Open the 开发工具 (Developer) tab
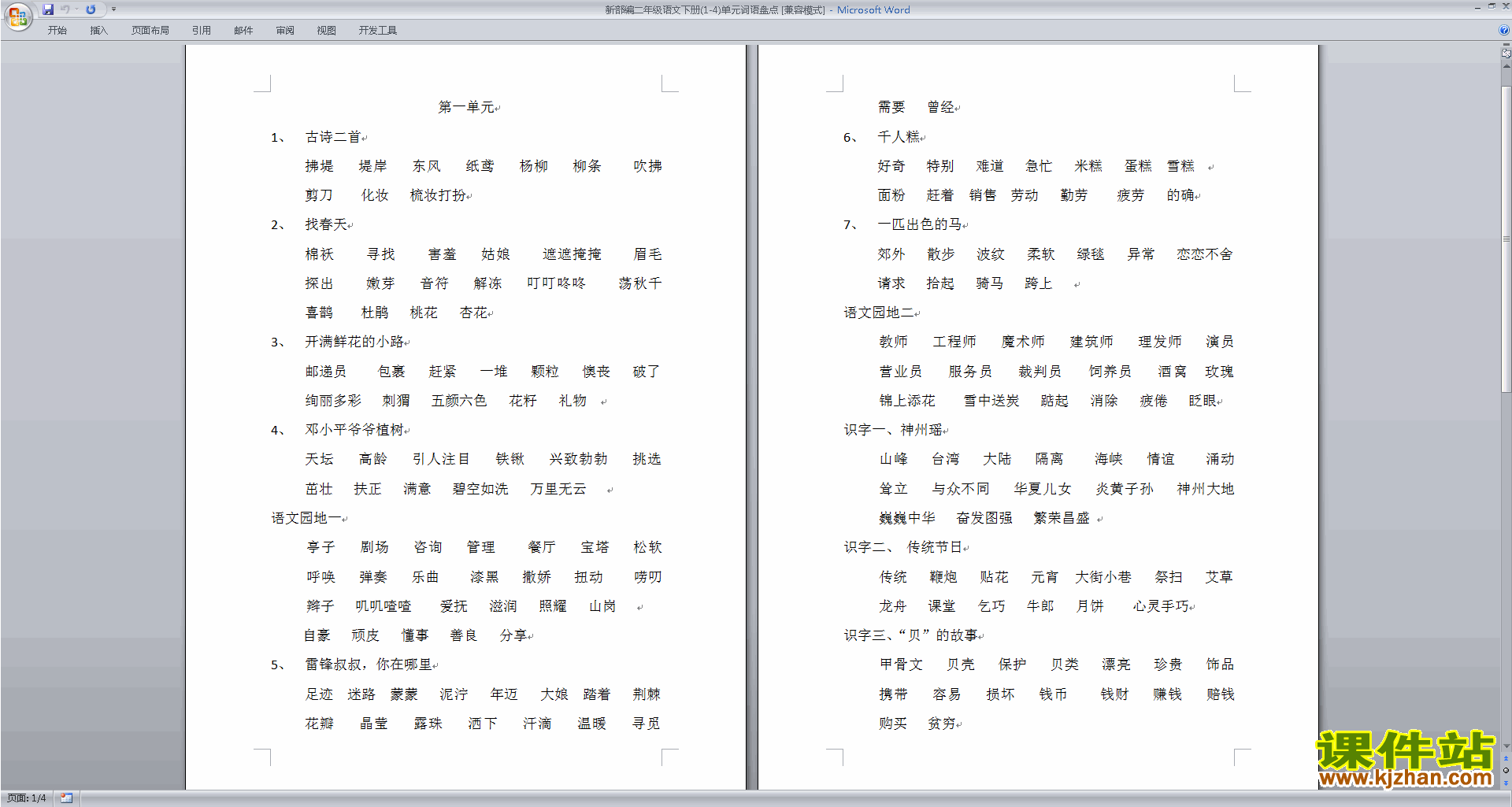 tap(378, 31)
